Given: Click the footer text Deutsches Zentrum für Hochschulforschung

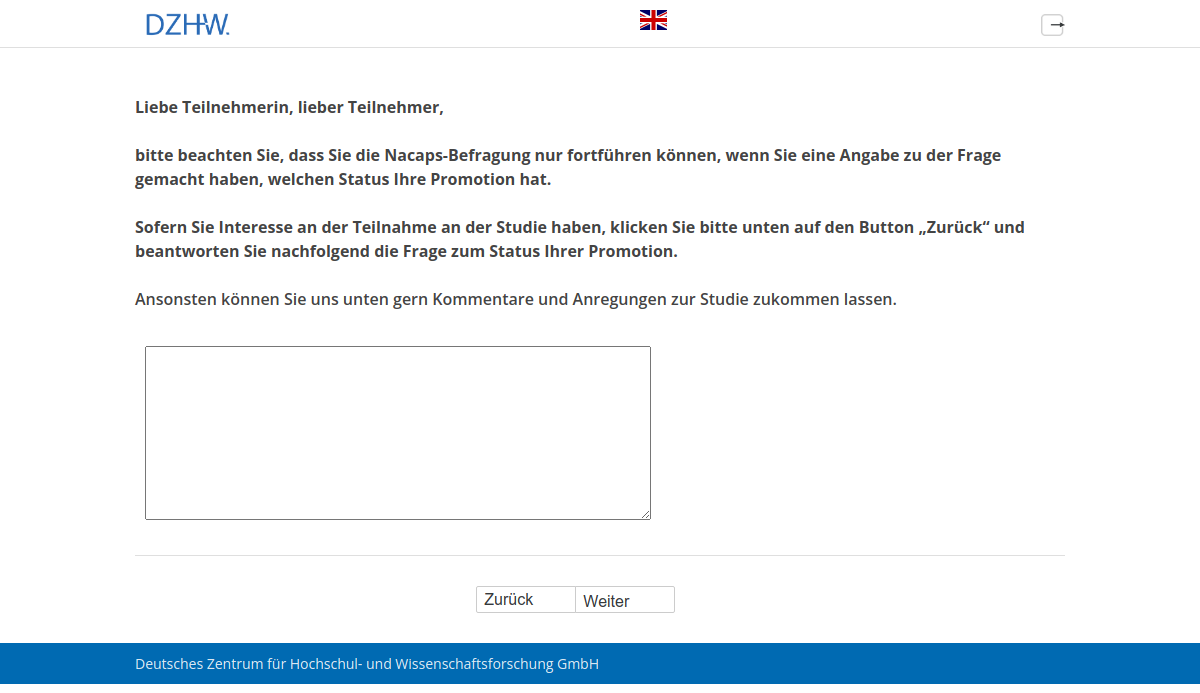Looking at the screenshot, I should (x=366, y=663).
